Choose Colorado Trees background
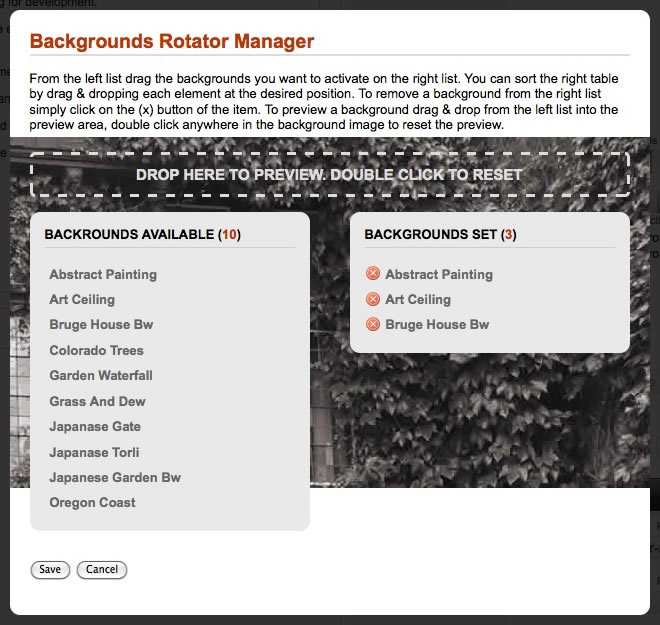Image resolution: width=660 pixels, height=625 pixels. pos(96,350)
